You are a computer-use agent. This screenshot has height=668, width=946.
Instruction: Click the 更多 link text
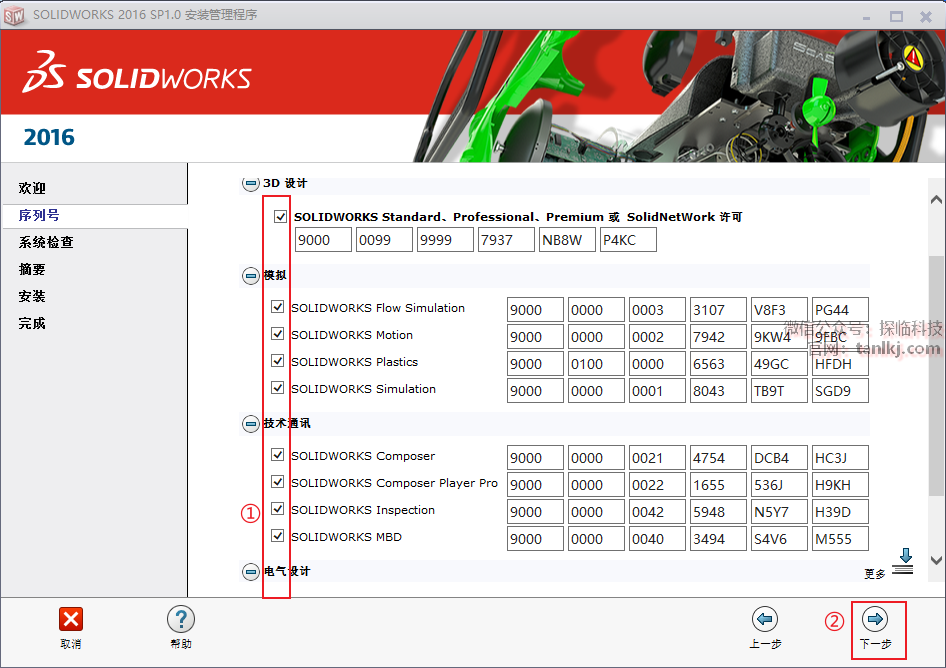pos(875,574)
